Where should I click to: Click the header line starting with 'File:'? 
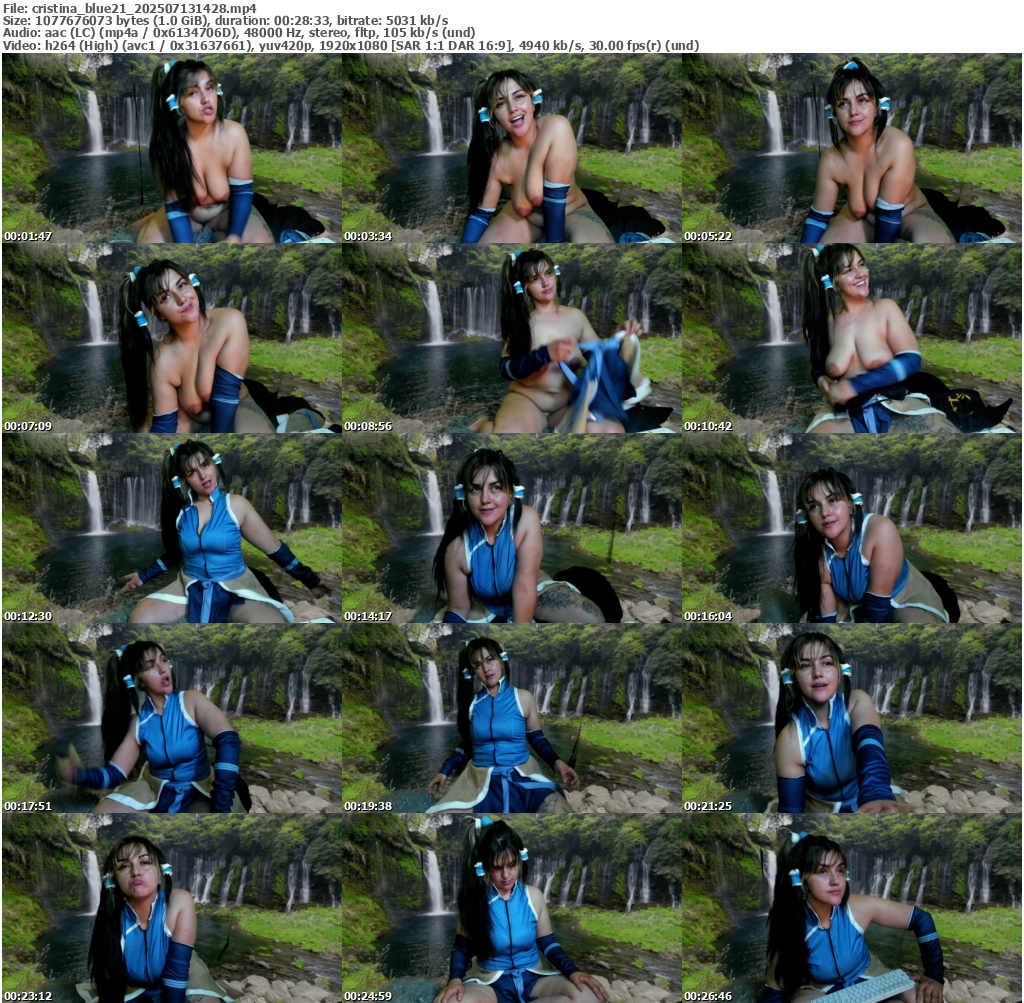click(130, 8)
